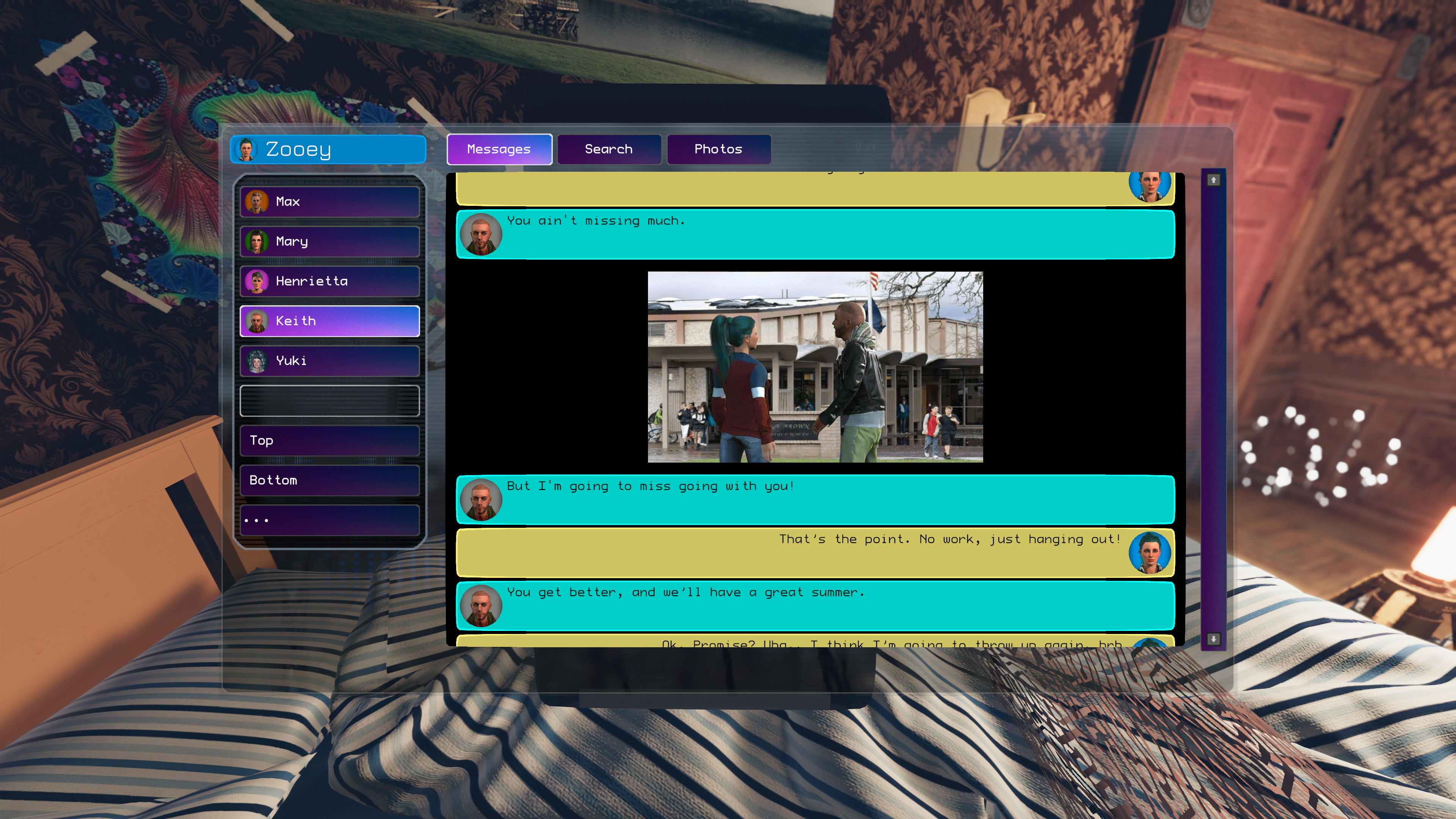
Task: Click Max's avatar icon in contacts
Action: [257, 202]
